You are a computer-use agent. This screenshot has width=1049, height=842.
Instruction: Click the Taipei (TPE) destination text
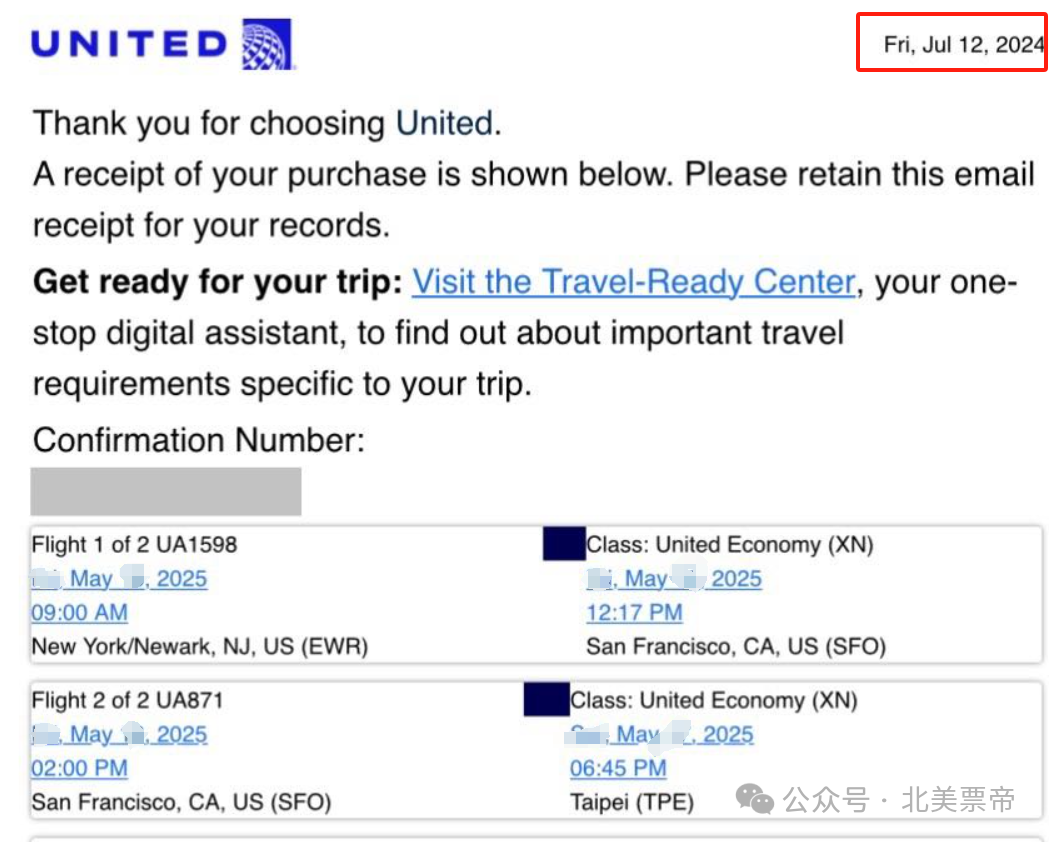point(632,802)
